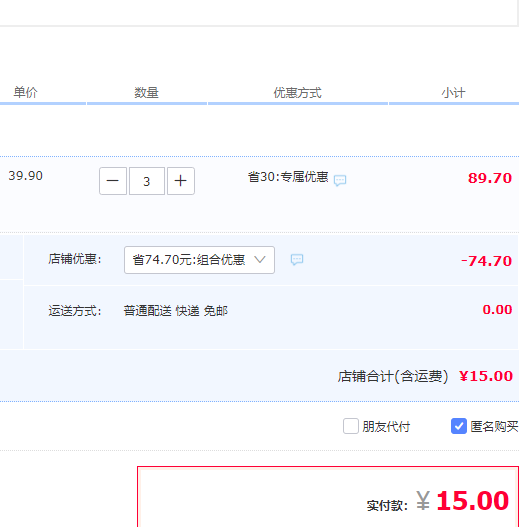Click the 店铺合计 ¥15.00 total
Viewport: 530px width, 527px height.
click(425, 376)
